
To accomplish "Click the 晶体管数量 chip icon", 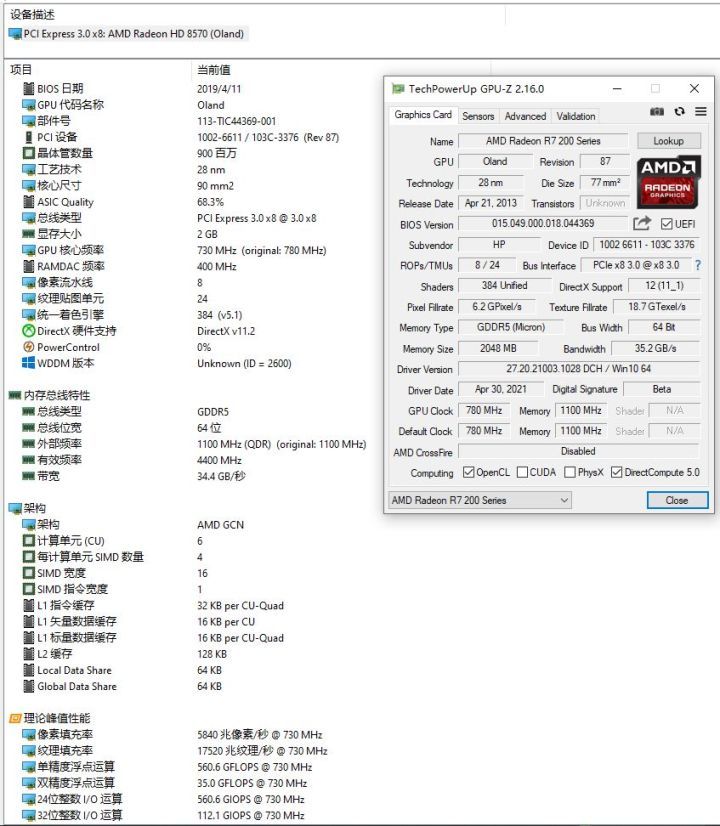I will coord(28,153).
